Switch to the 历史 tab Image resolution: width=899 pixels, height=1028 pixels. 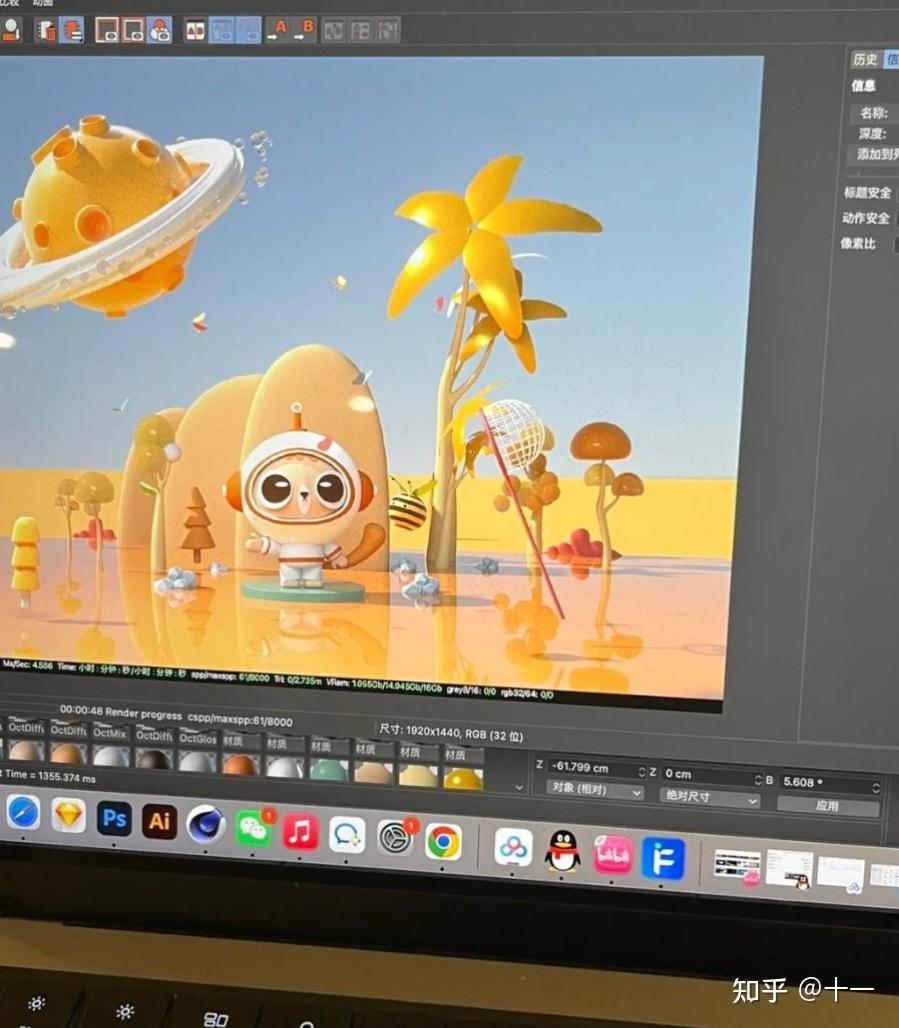[865, 59]
